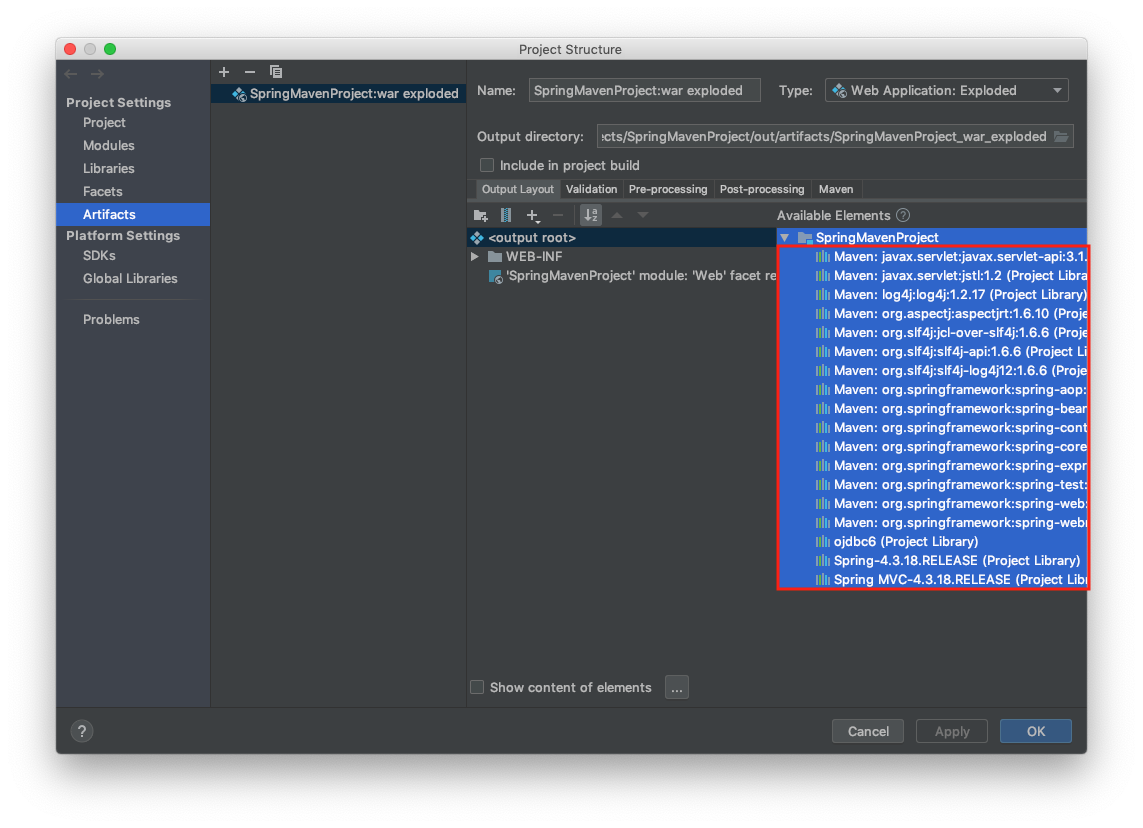Select SpringMavenProject:war exploded artifact in list

pos(339,93)
